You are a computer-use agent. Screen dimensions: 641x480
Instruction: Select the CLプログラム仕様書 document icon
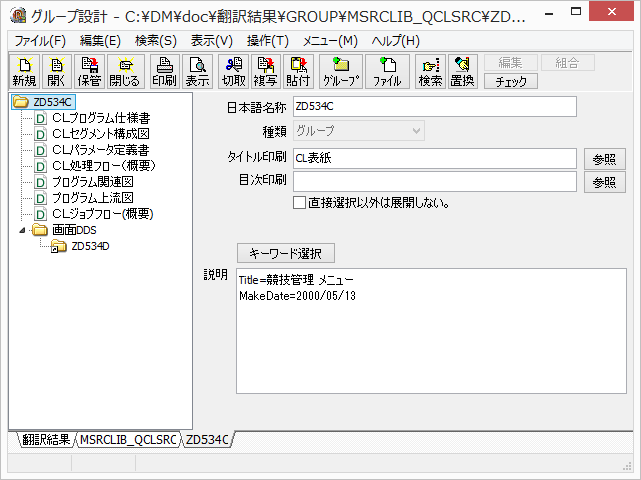click(x=40, y=119)
